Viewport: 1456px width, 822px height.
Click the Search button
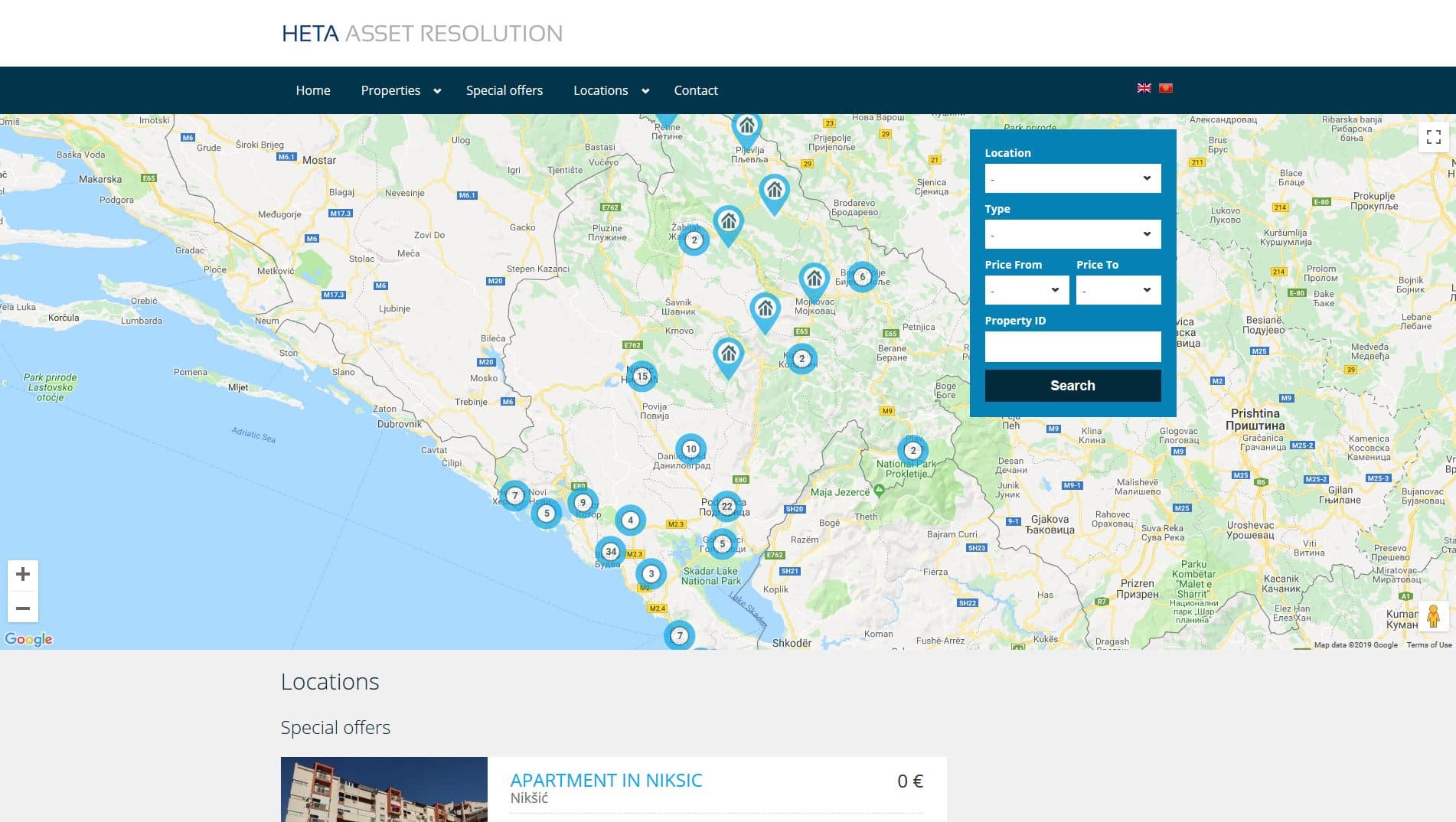(1072, 386)
